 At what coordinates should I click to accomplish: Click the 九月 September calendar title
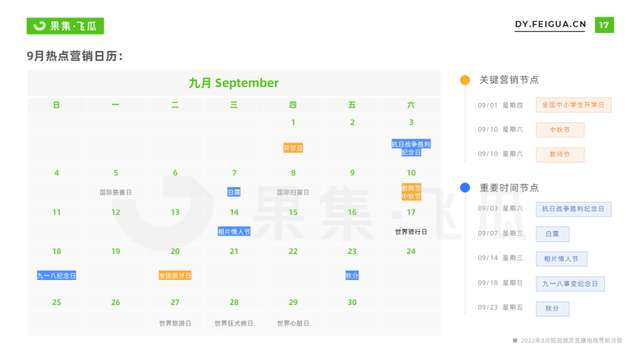pyautogui.click(x=234, y=83)
